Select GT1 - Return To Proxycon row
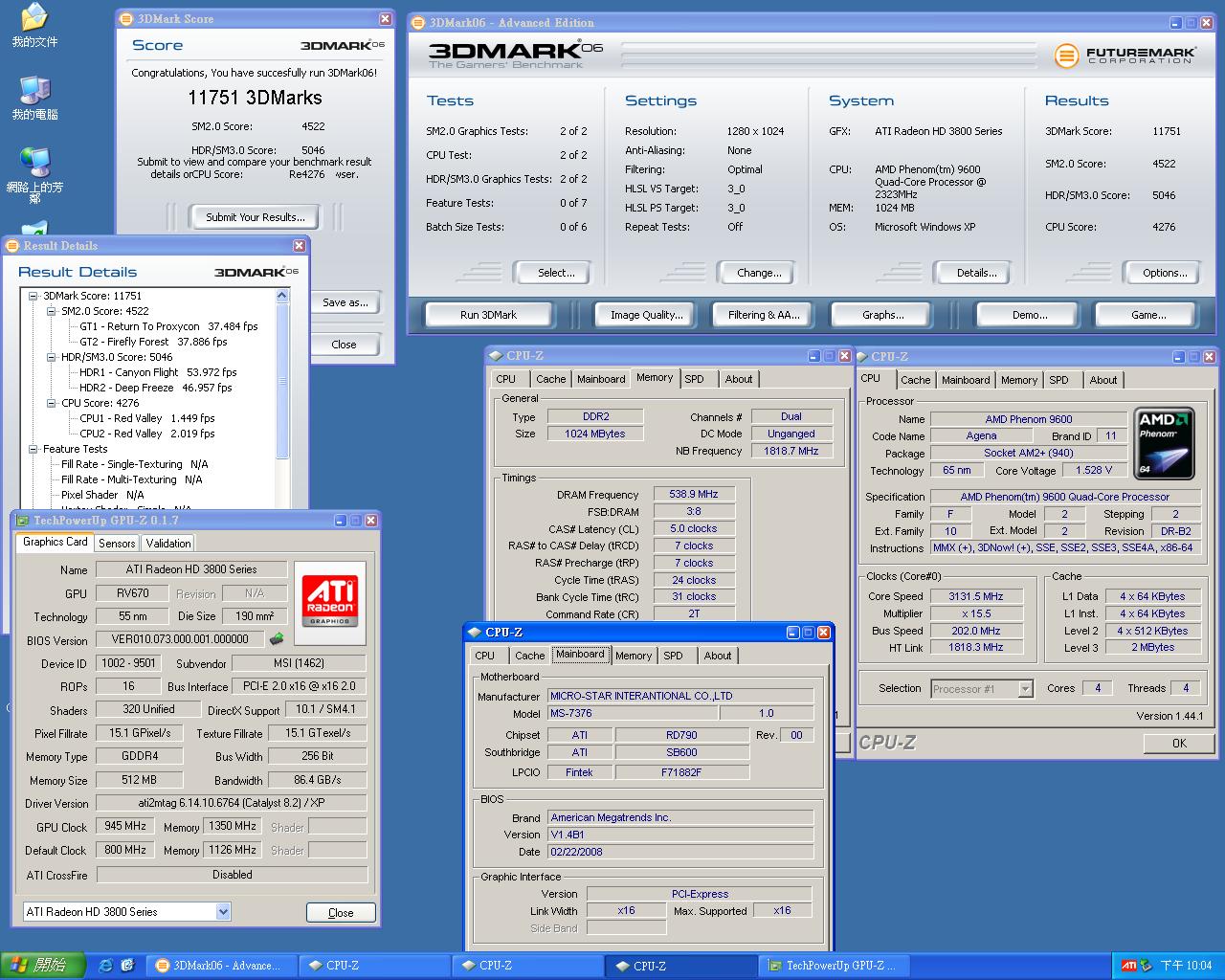Viewport: 1225px width, 980px height. [168, 326]
